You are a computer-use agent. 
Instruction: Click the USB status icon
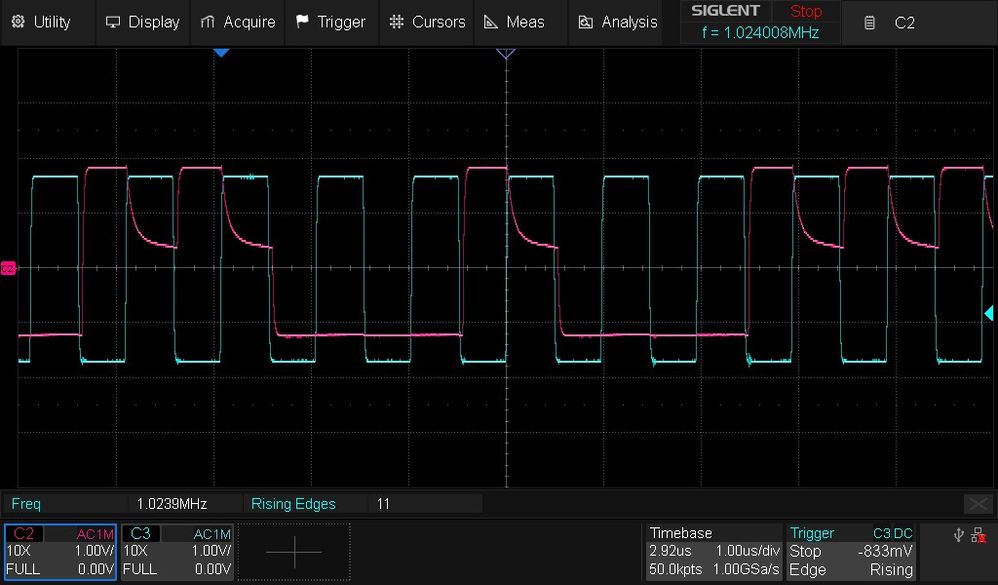pyautogui.click(x=959, y=535)
